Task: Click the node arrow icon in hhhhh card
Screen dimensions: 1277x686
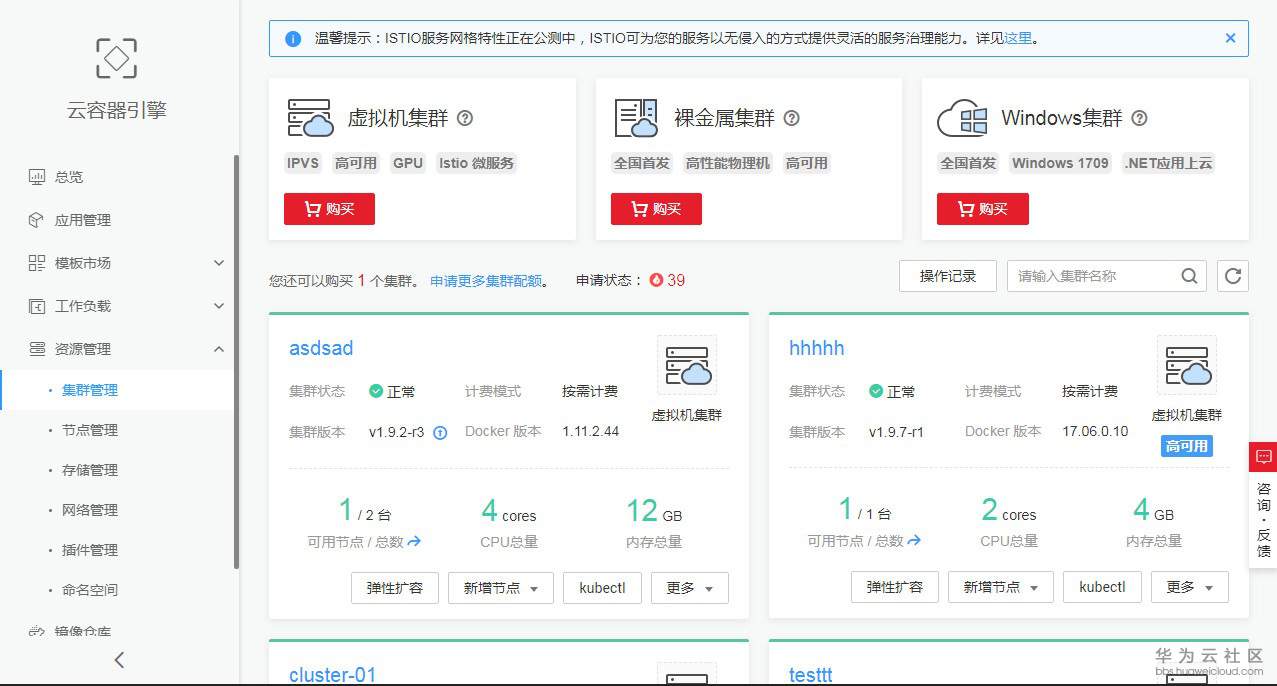Action: pyautogui.click(x=914, y=541)
